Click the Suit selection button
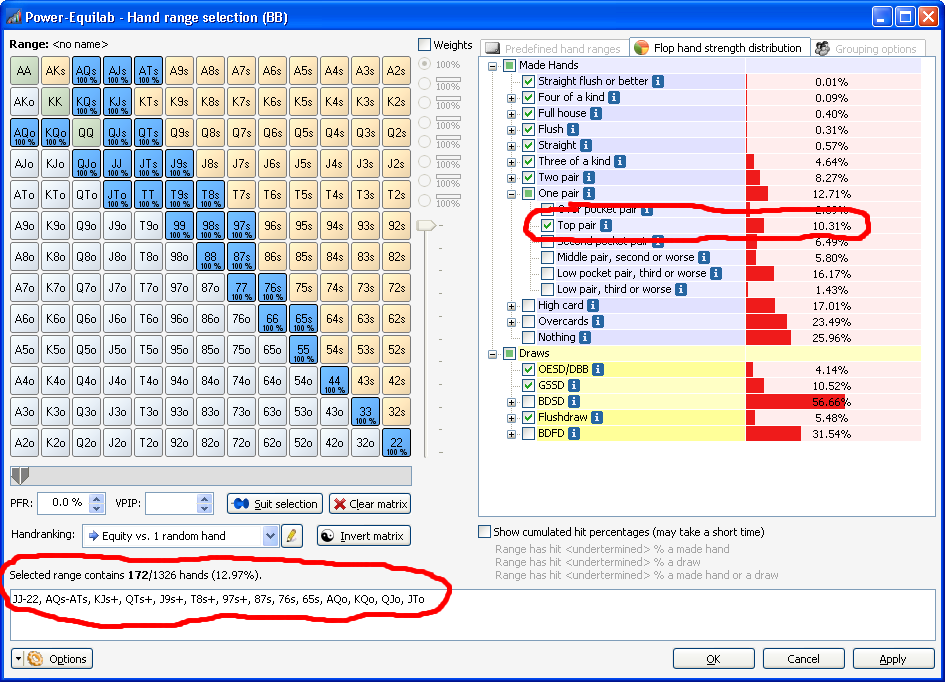945x682 pixels. (275, 504)
